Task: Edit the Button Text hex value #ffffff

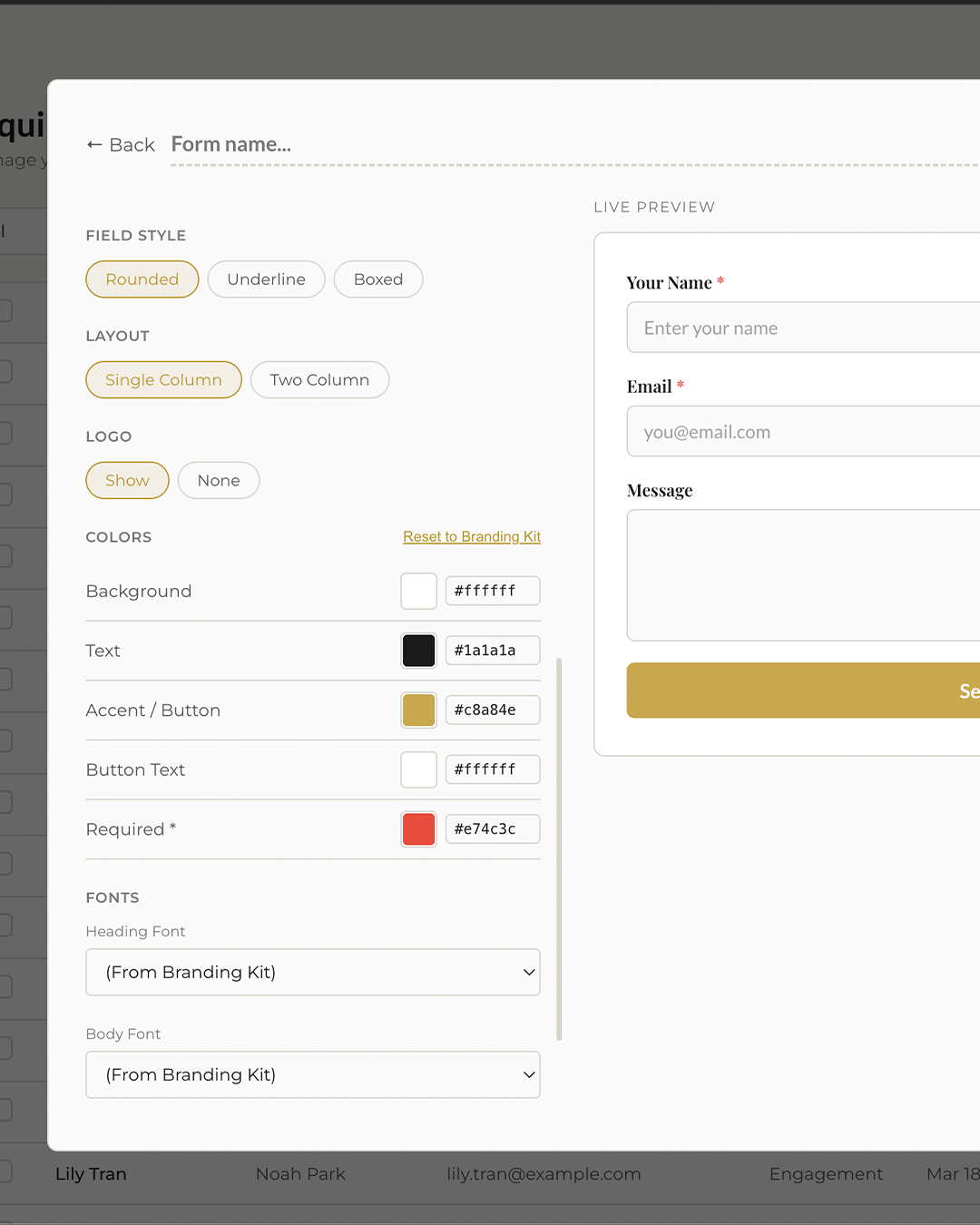Action: point(492,769)
